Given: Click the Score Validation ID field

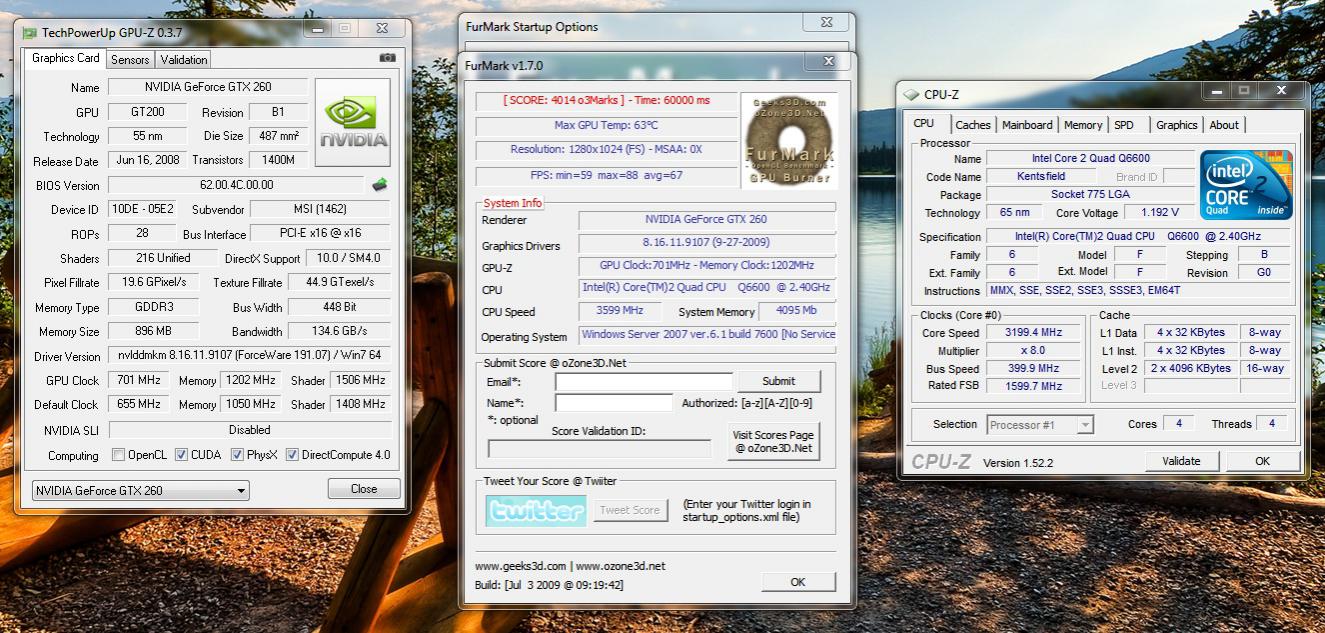Looking at the screenshot, I should click(599, 449).
